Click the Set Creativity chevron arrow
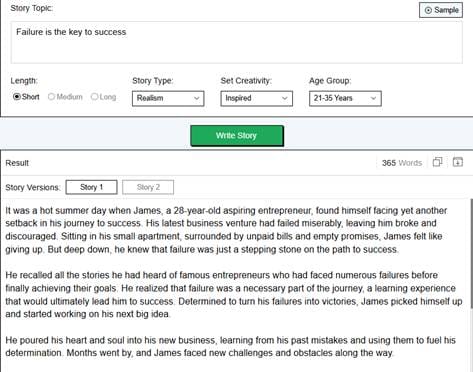Screen dimensions: 473x372 pos(285,98)
